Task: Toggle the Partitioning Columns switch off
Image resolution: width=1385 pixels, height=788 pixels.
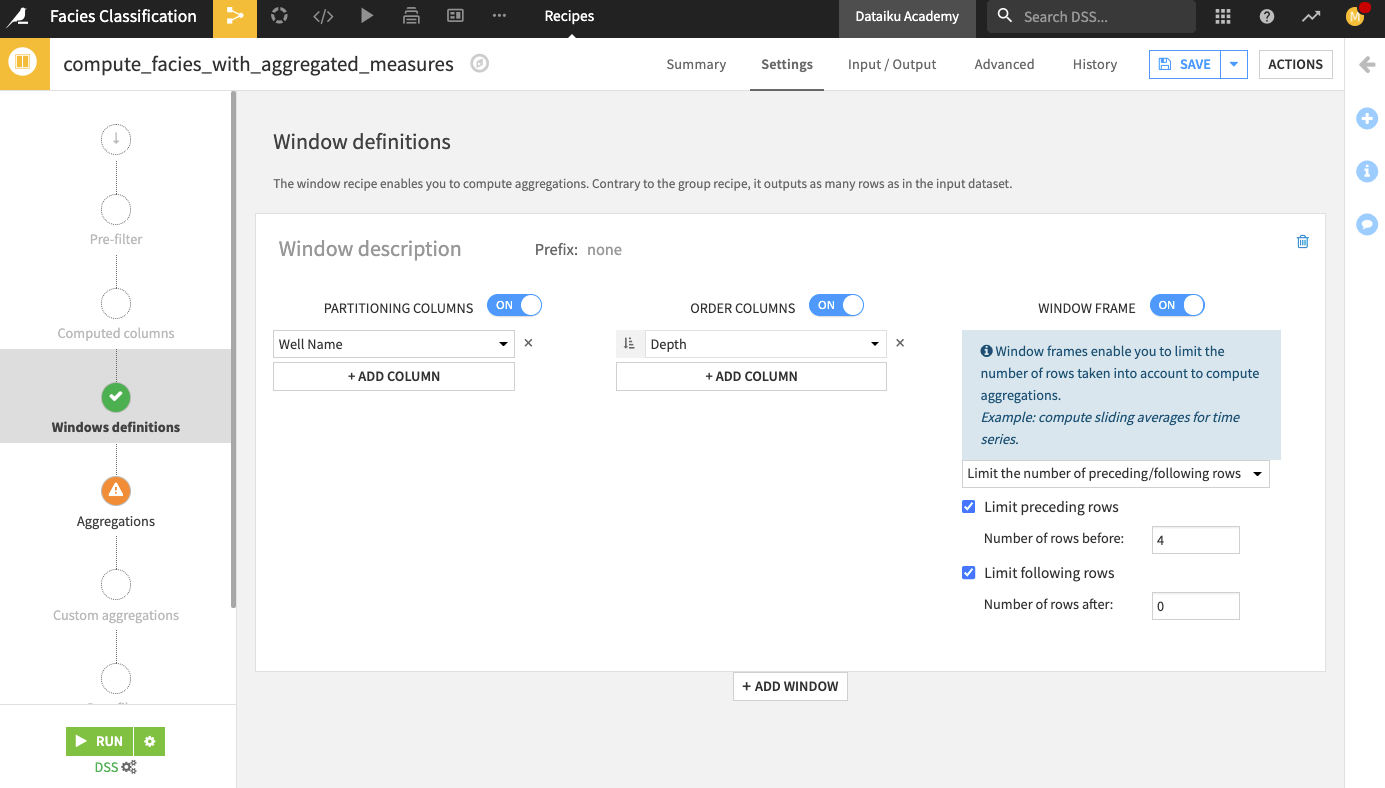Action: [x=514, y=306]
